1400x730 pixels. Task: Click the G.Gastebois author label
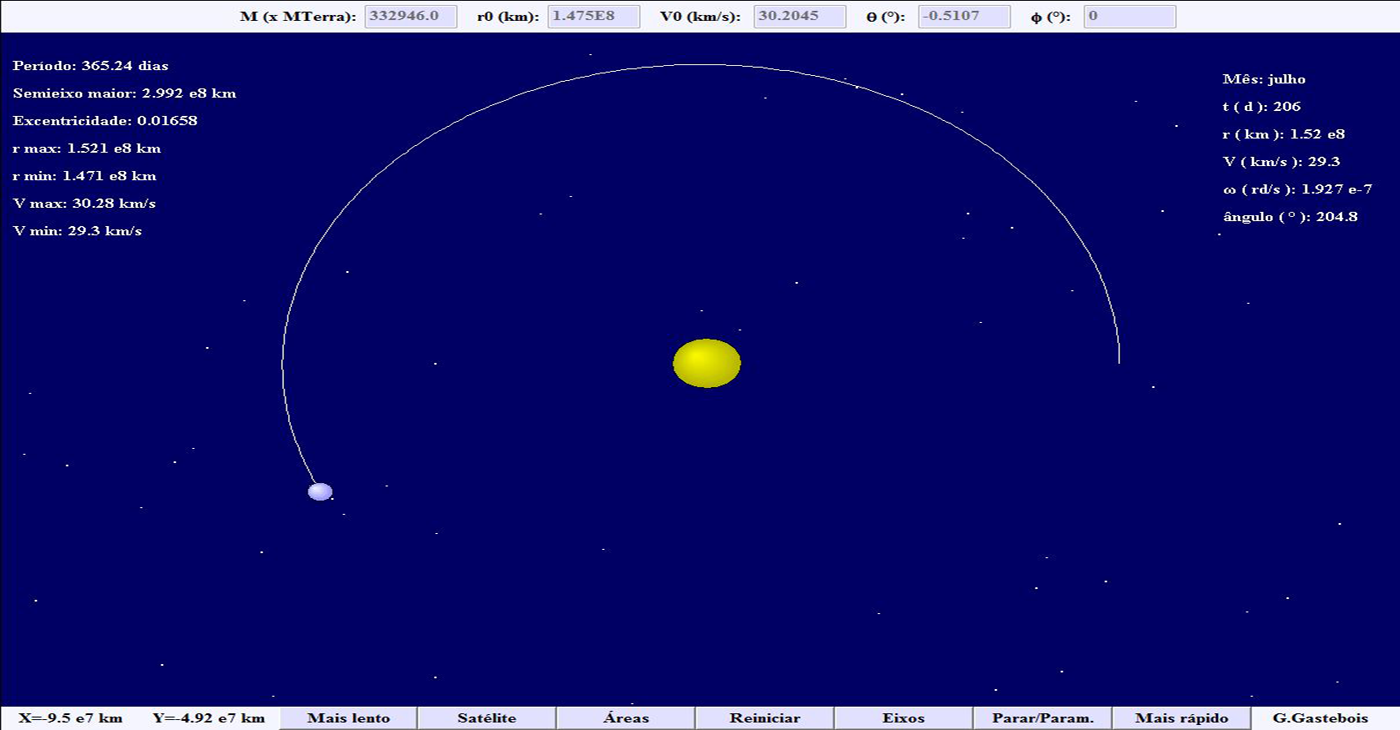click(x=1320, y=718)
